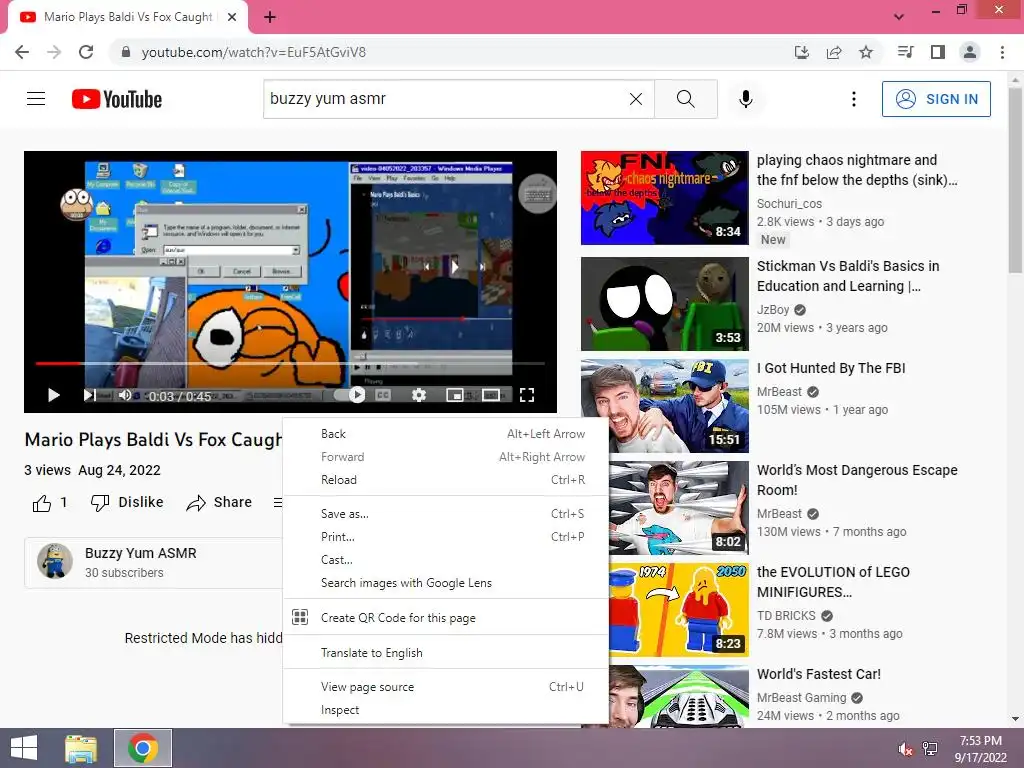
Task: Clear the search box with the X
Action: click(x=635, y=99)
